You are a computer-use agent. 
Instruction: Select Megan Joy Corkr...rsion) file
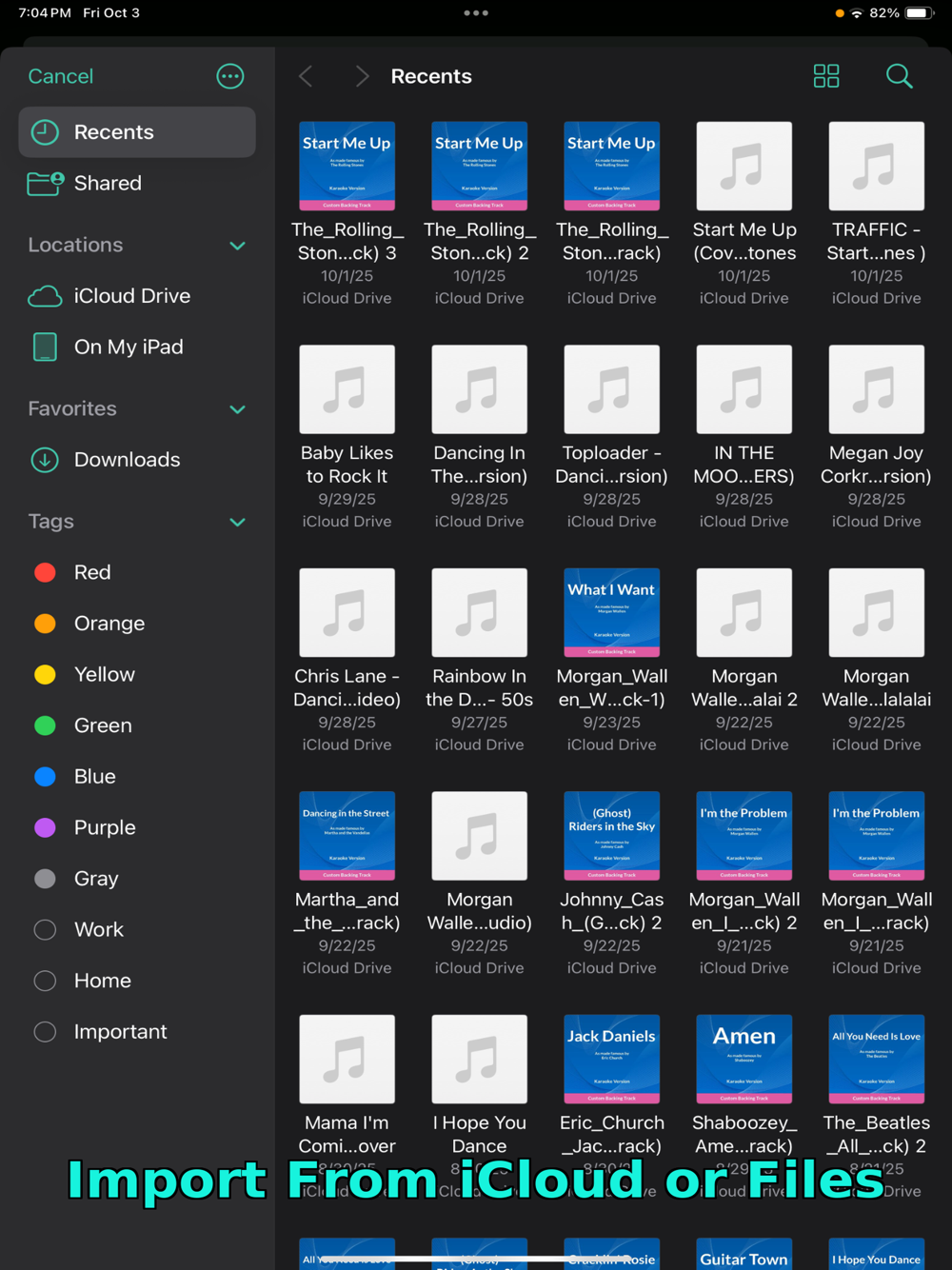(876, 438)
